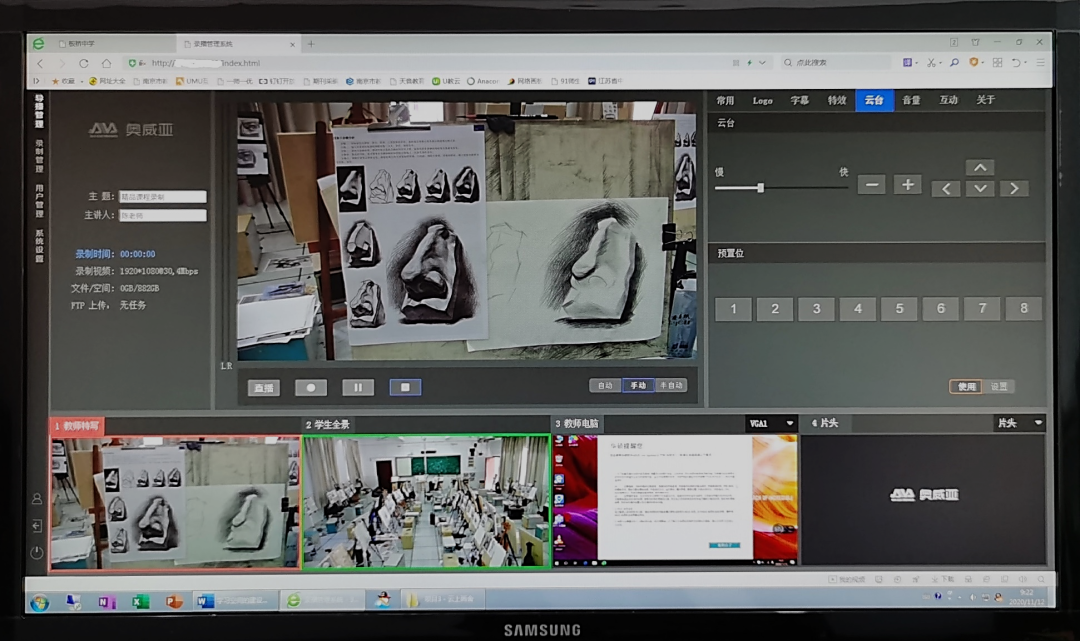This screenshot has height=641, width=1080.
Task: Tilt the camera down with the down arrow
Action: click(980, 189)
